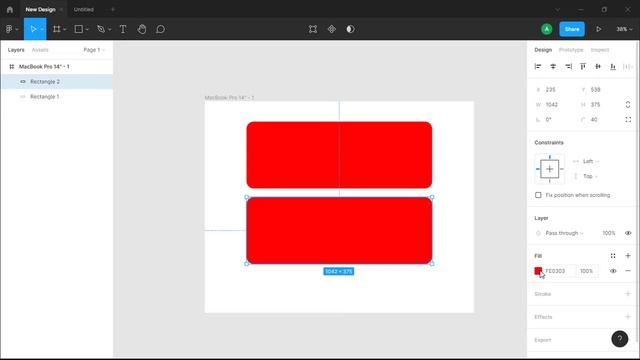This screenshot has width=640, height=360.
Task: Open the Page 1 dropdown
Action: coord(94,50)
